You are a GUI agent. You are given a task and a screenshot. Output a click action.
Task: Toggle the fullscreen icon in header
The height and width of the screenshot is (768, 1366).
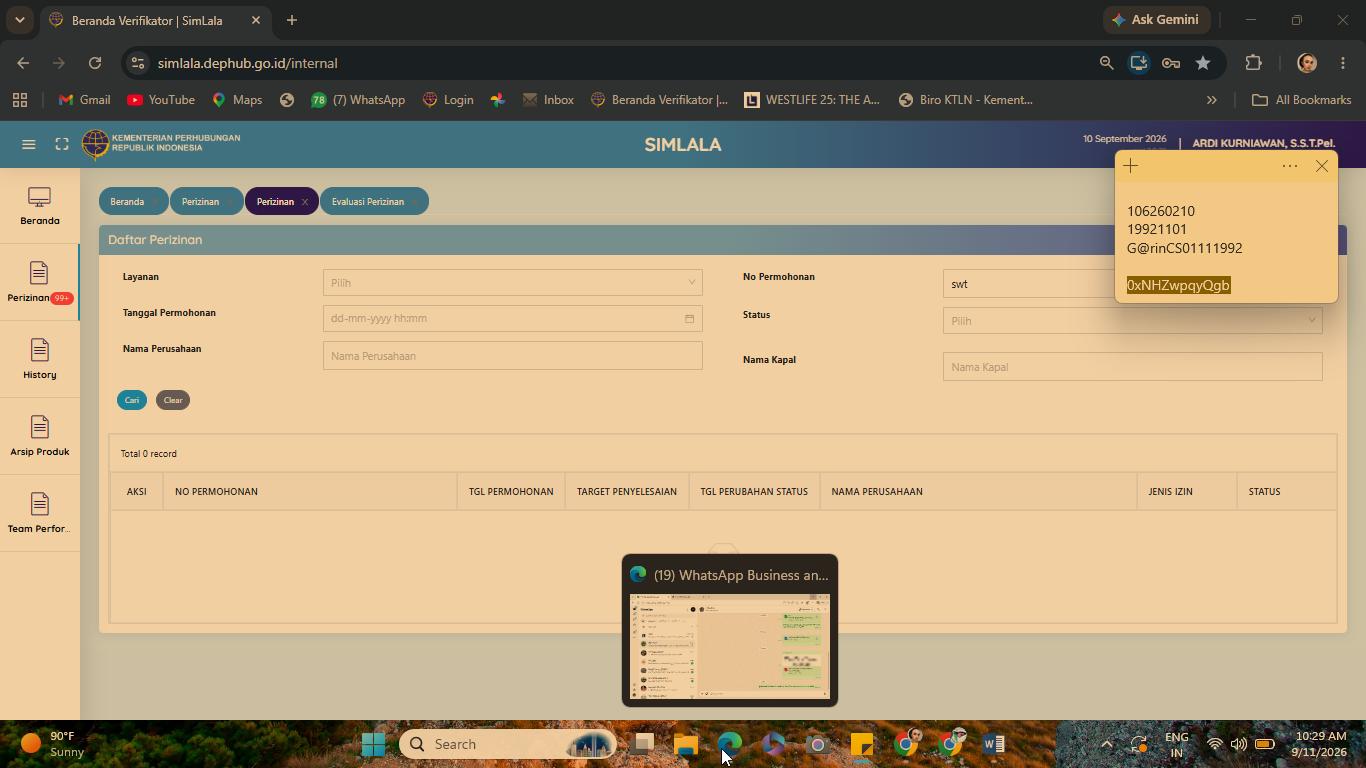pos(62,144)
